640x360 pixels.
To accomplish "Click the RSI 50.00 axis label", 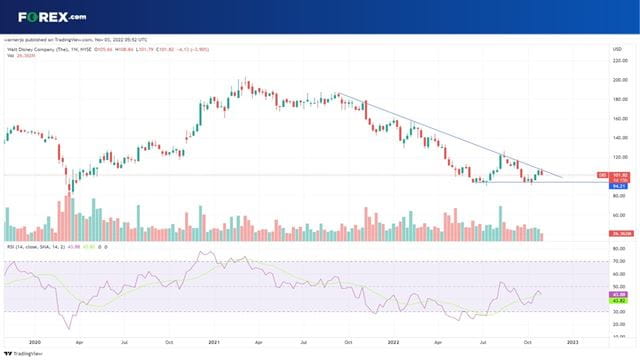I will point(619,287).
